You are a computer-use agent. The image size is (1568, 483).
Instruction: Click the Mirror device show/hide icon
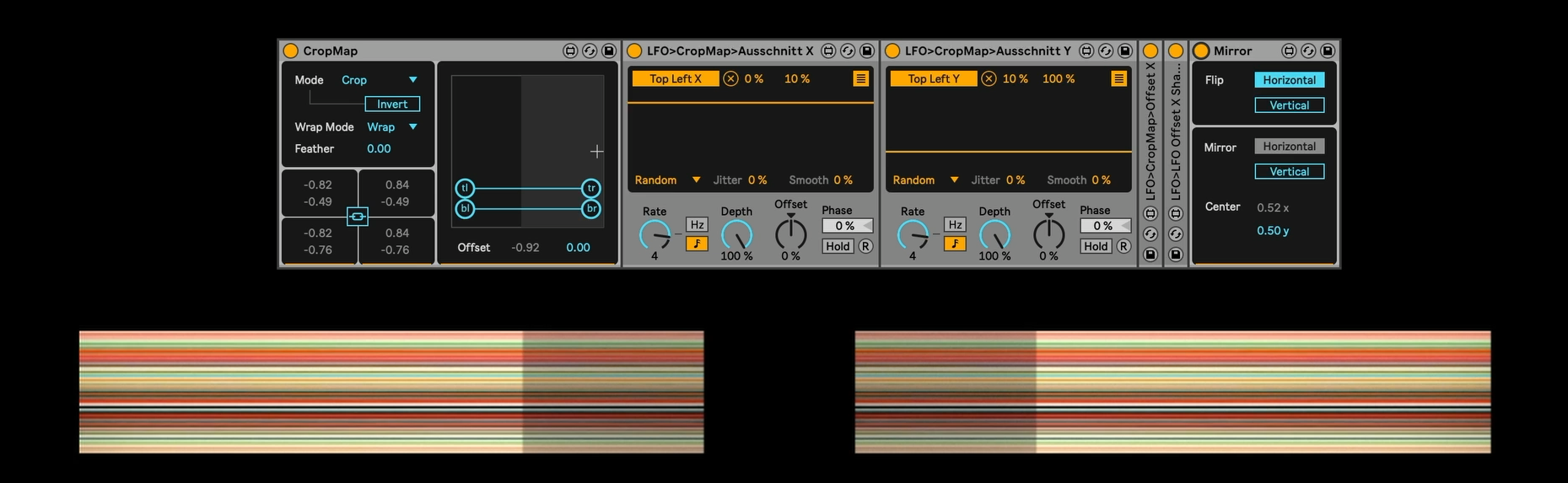[x=1289, y=51]
